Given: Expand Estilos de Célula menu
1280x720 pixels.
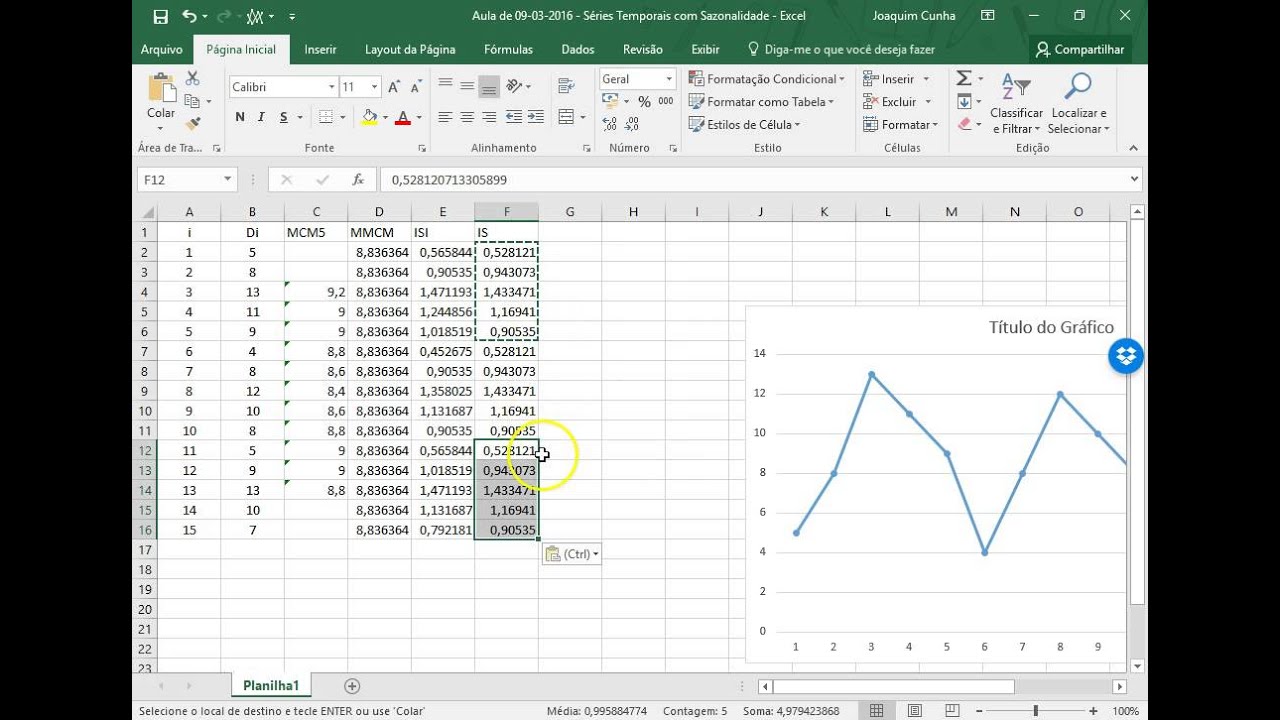Looking at the screenshot, I should [746, 125].
